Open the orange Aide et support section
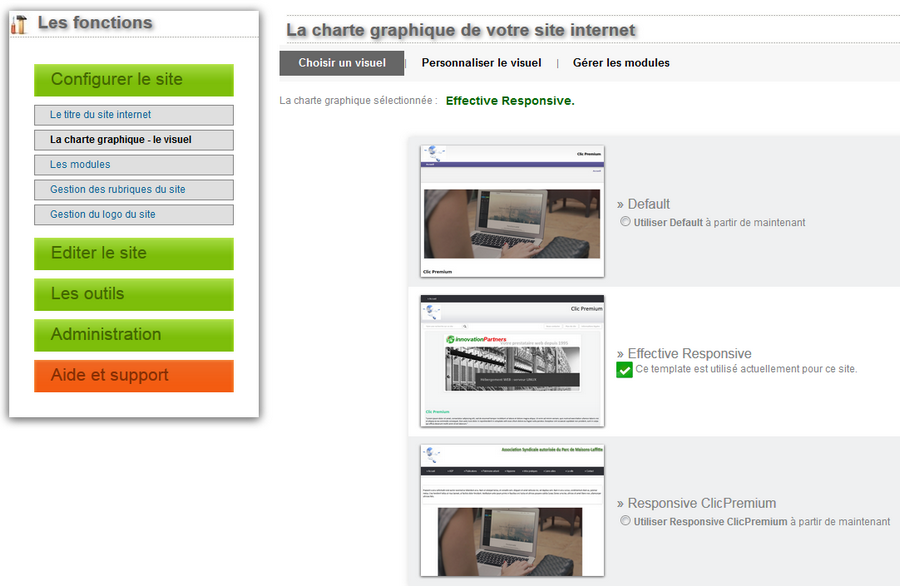Image resolution: width=900 pixels, height=586 pixels. [133, 376]
